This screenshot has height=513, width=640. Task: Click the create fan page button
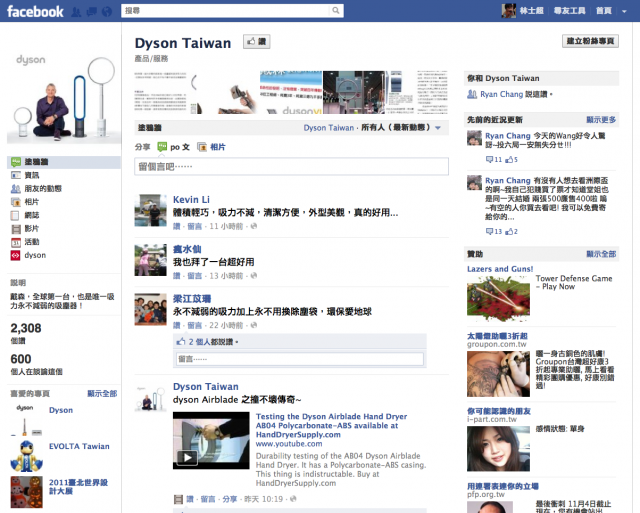pos(590,41)
